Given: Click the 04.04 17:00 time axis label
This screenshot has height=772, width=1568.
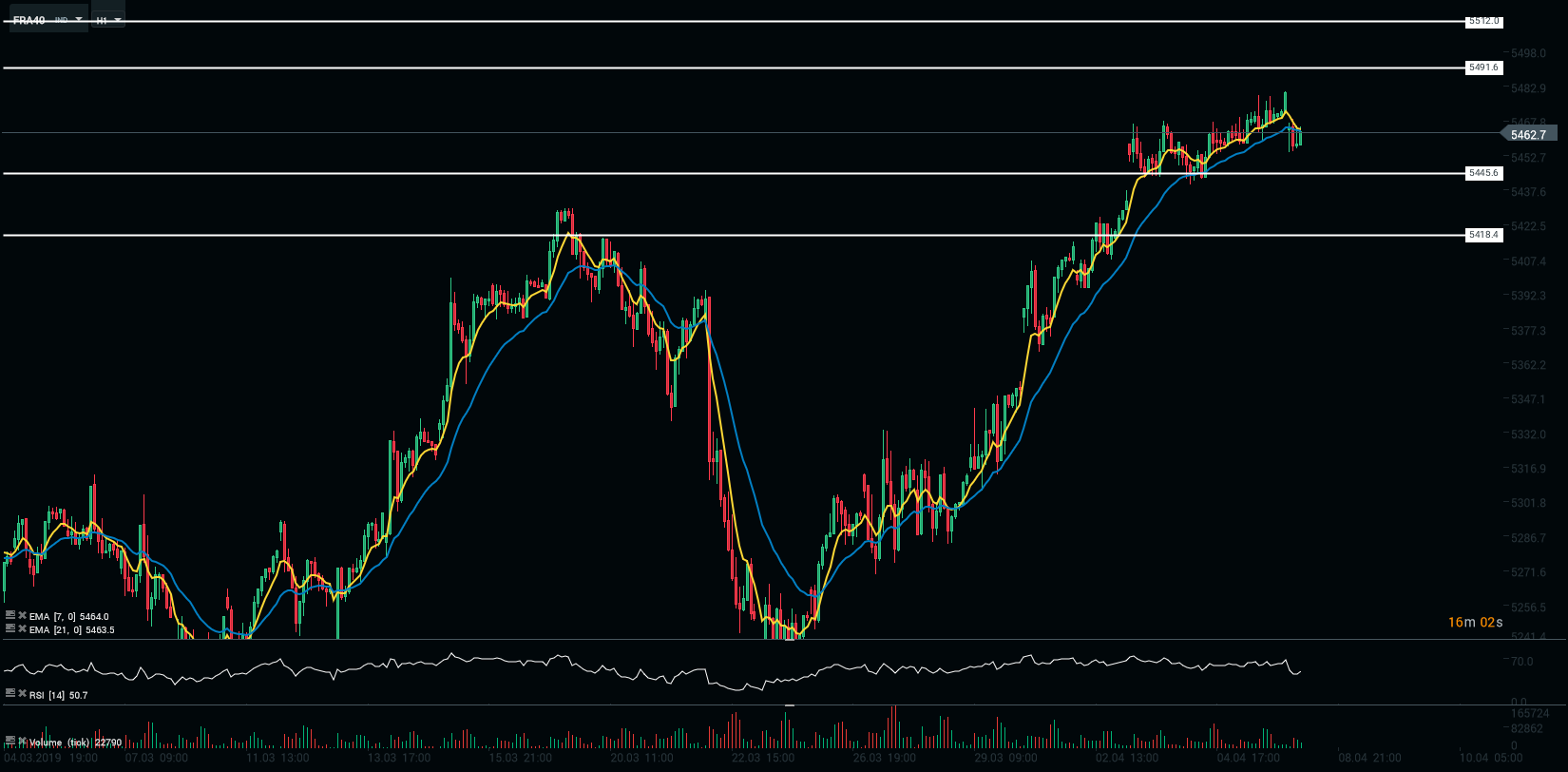Looking at the screenshot, I should (x=1248, y=759).
